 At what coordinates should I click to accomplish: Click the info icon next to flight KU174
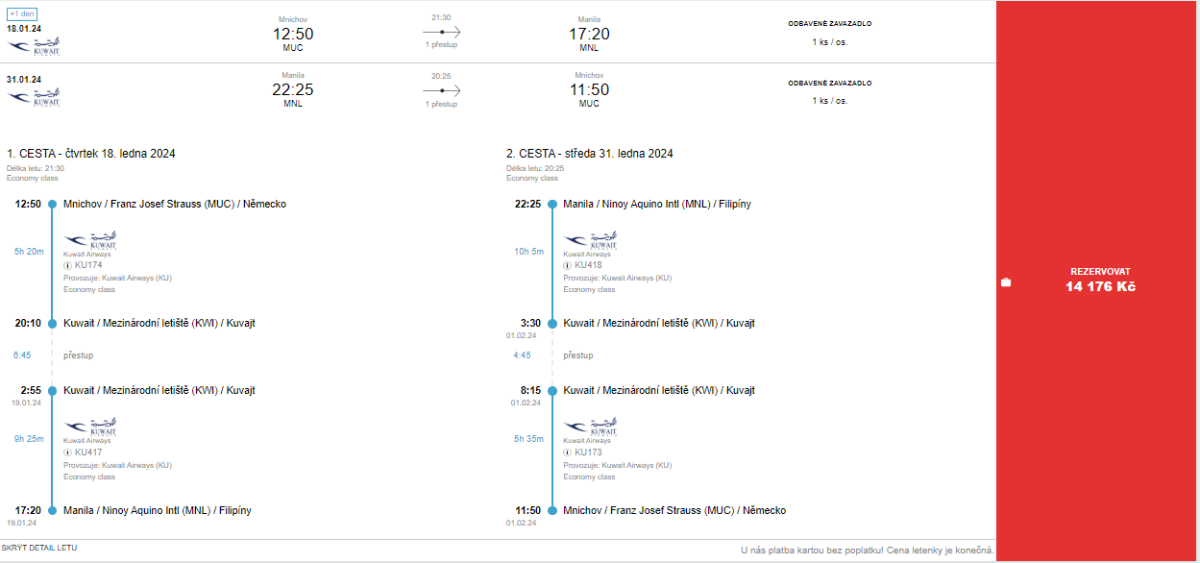[67, 266]
